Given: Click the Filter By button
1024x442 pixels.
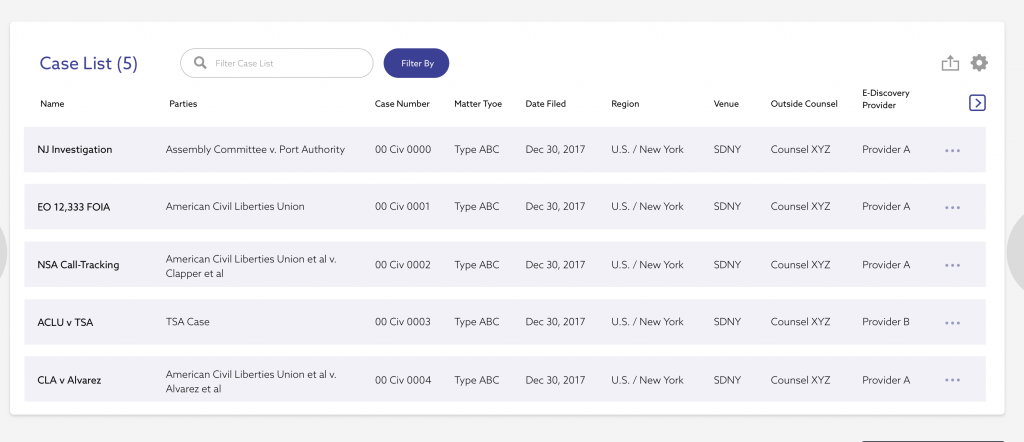Looking at the screenshot, I should click(x=416, y=63).
